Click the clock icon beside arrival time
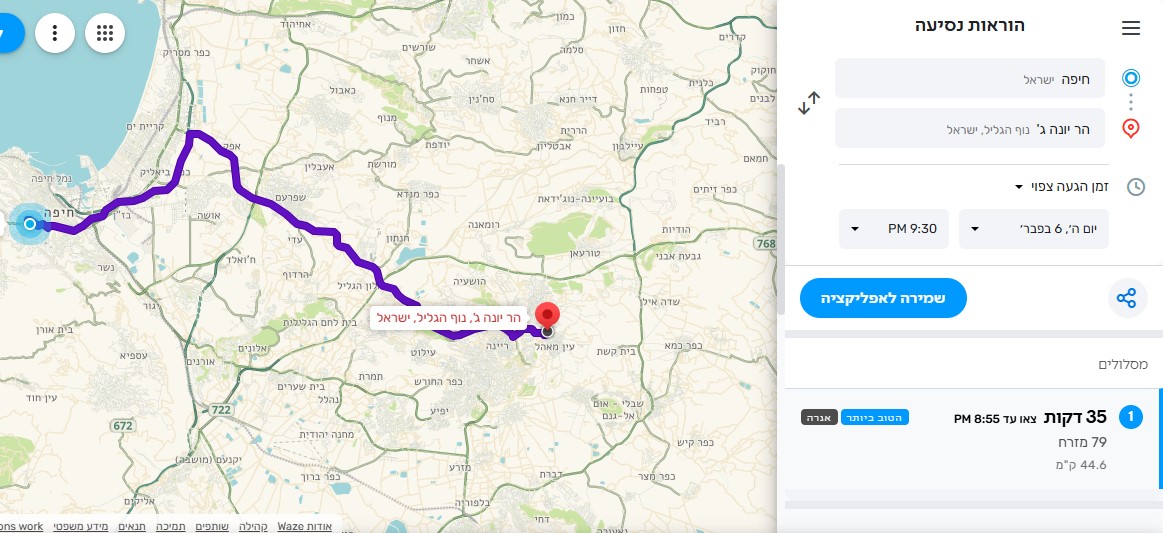Image resolution: width=1163 pixels, height=533 pixels. point(1136,187)
